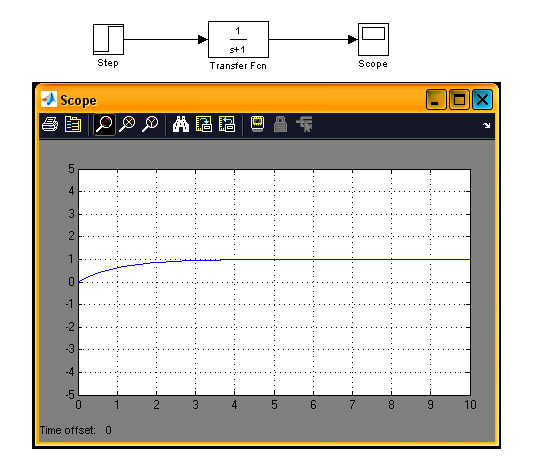Click the 'Transfer Fcn' block label
The image size is (536, 461).
[x=238, y=66]
